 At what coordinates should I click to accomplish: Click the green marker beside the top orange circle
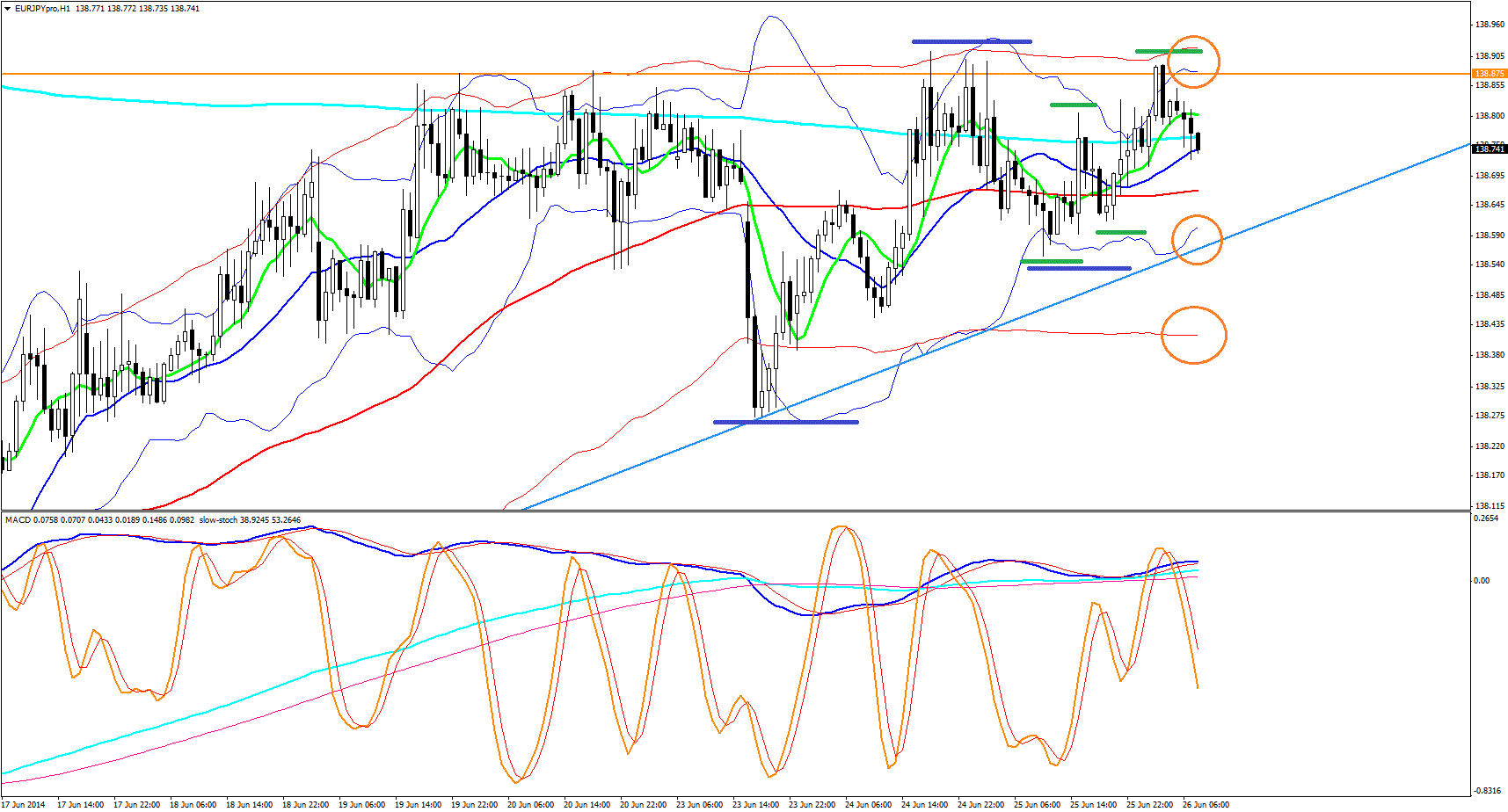[x=1152, y=51]
